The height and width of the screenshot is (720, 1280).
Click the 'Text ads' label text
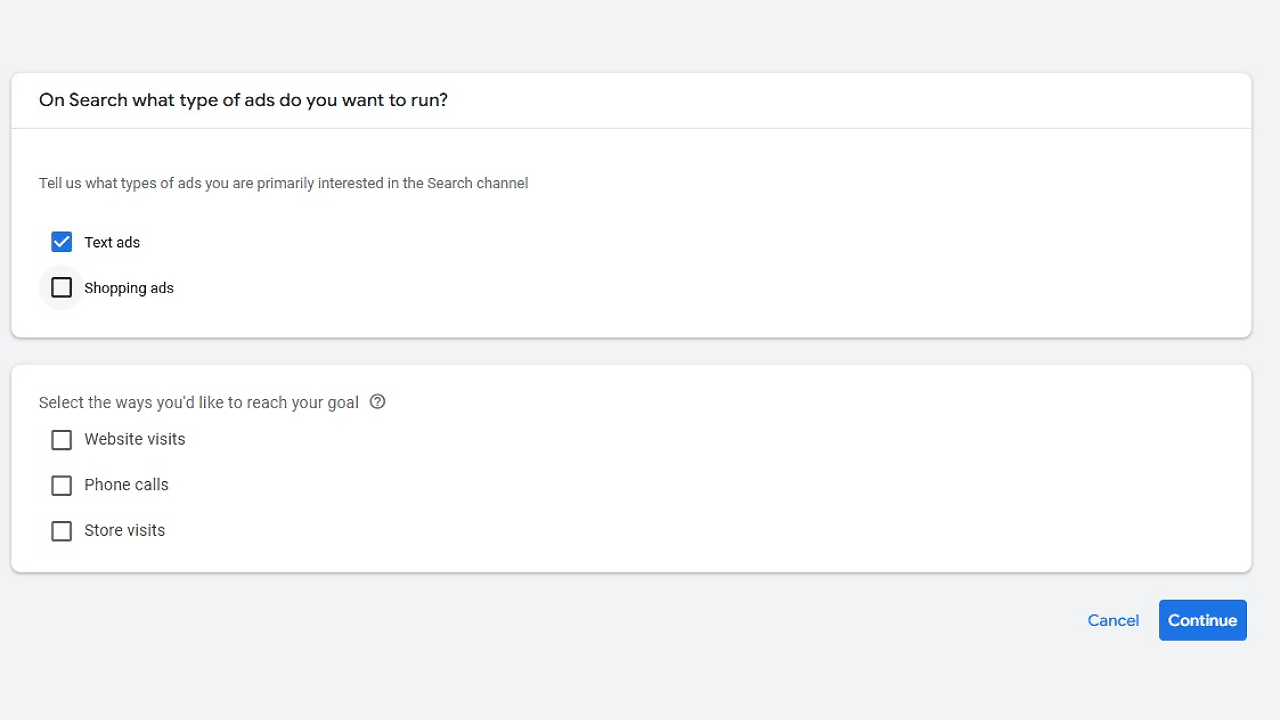tap(112, 242)
